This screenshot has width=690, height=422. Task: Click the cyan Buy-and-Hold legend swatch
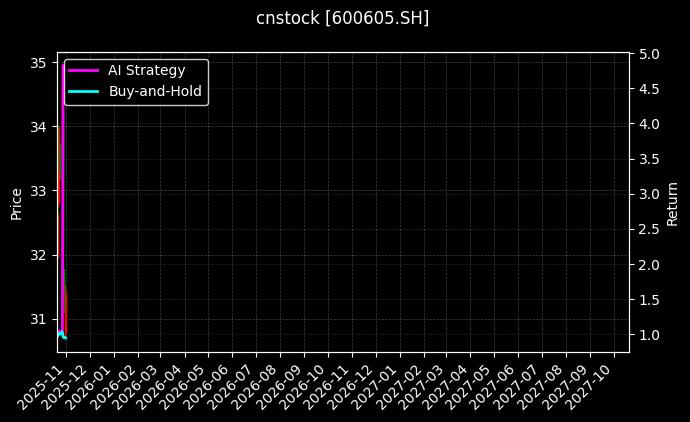point(84,91)
